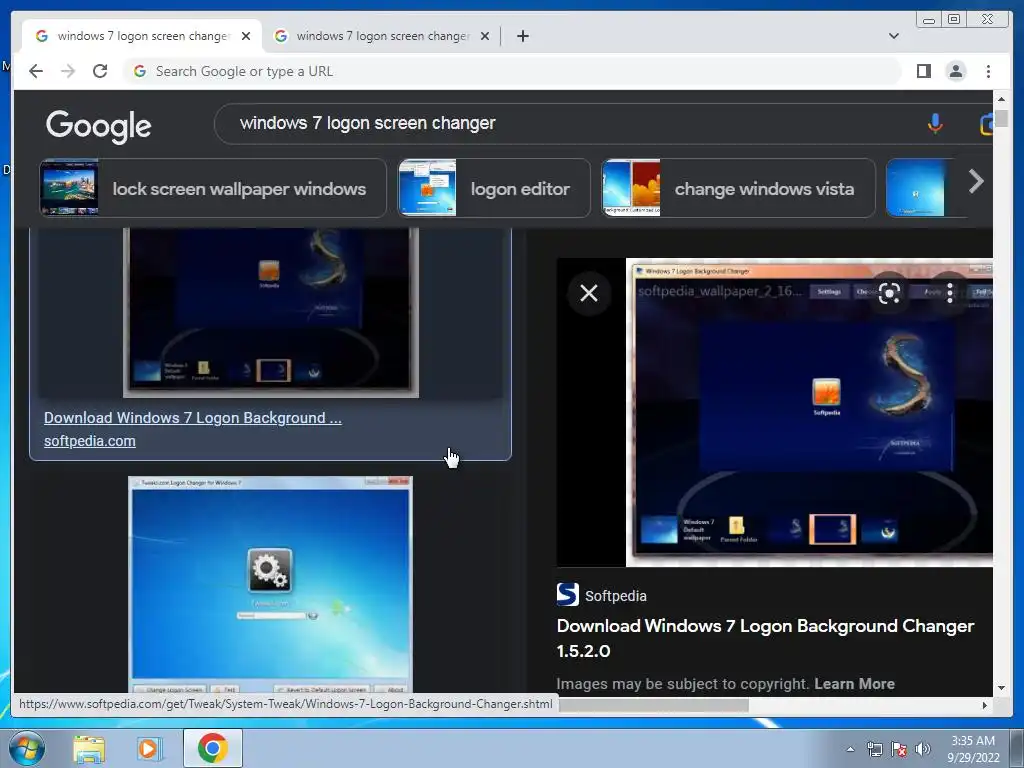Open the Windows Start menu
The image size is (1024, 768).
click(27, 748)
